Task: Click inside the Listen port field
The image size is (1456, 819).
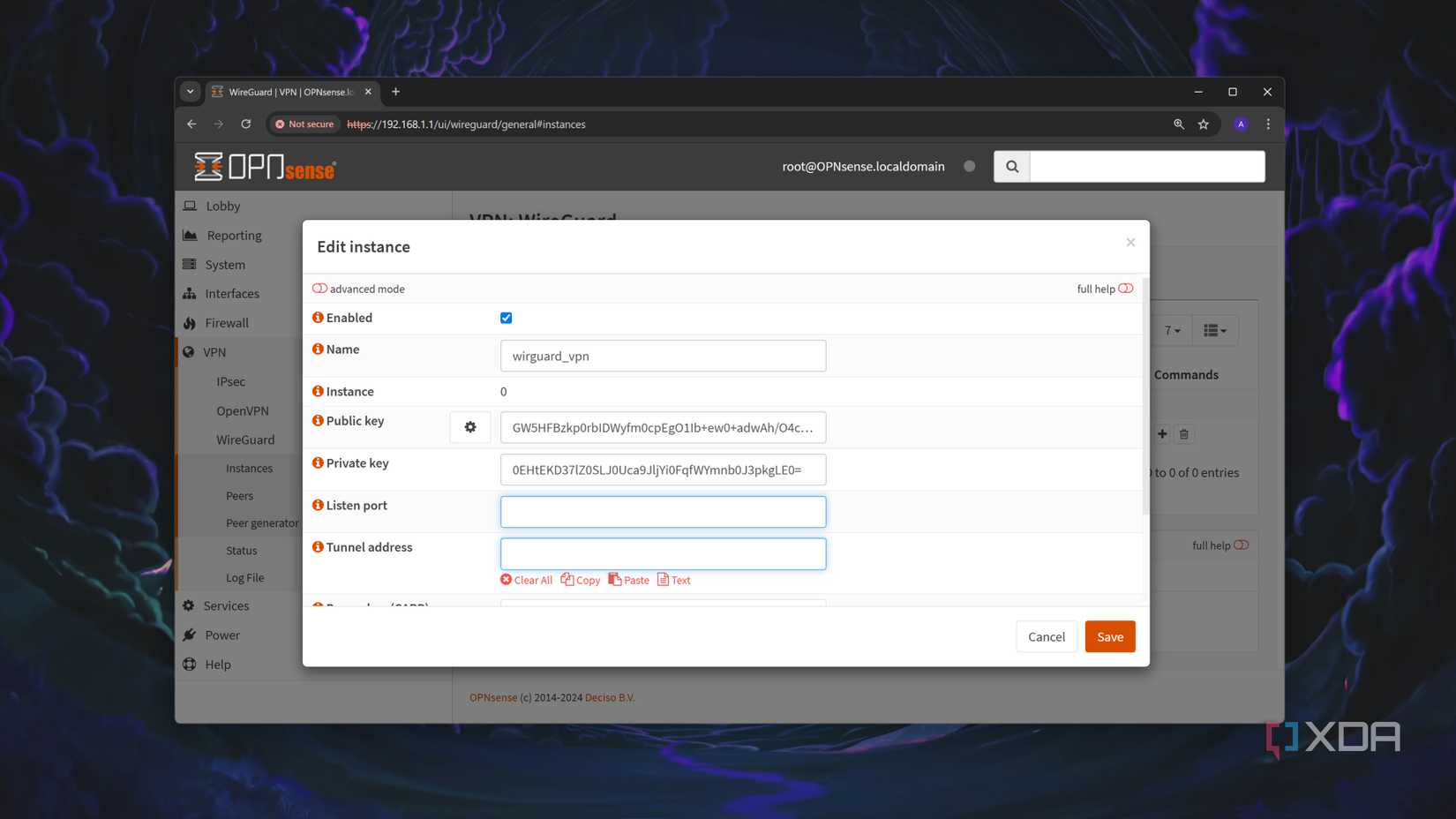Action: coord(663,511)
